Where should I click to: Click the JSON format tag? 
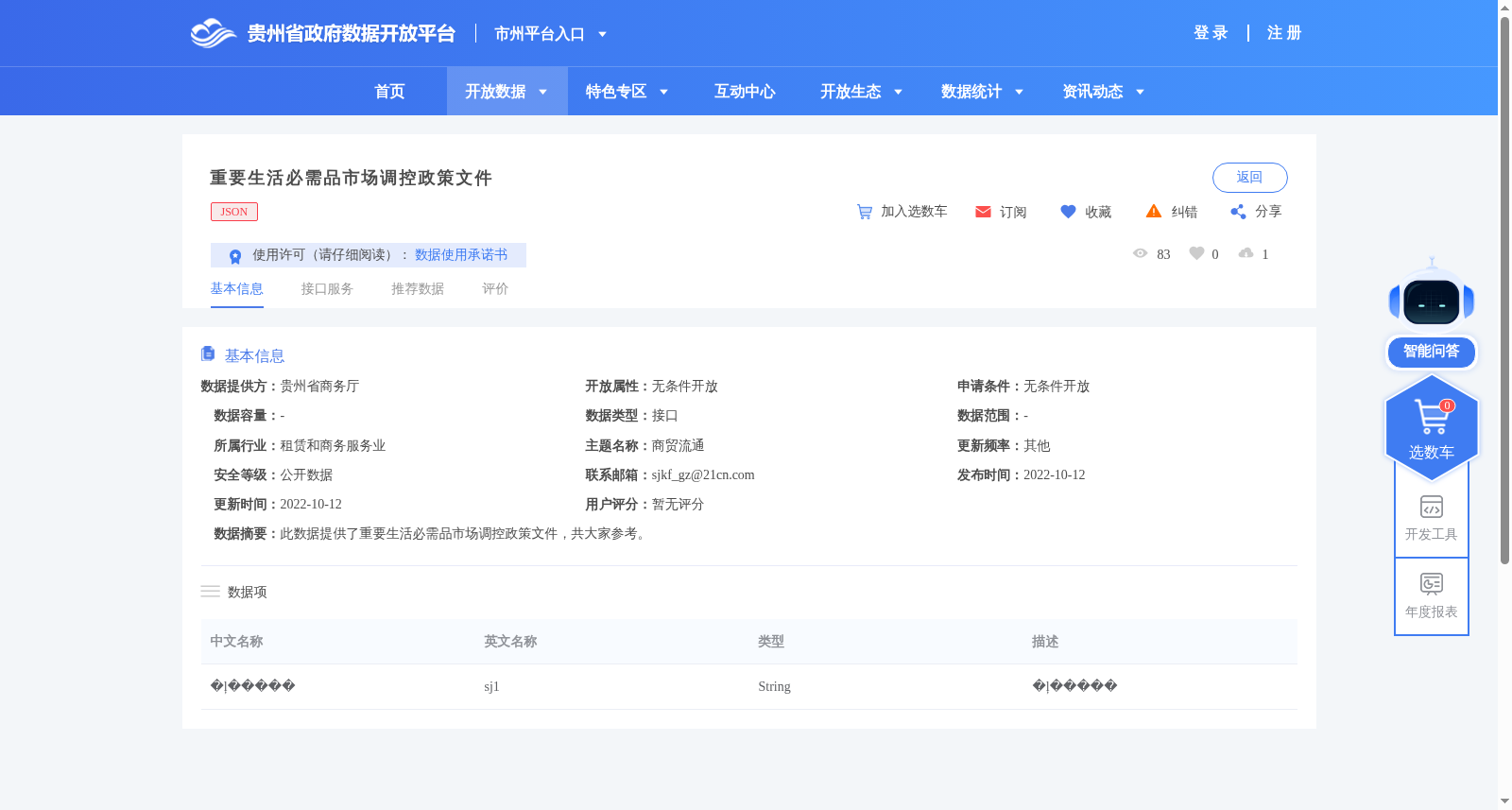click(234, 212)
